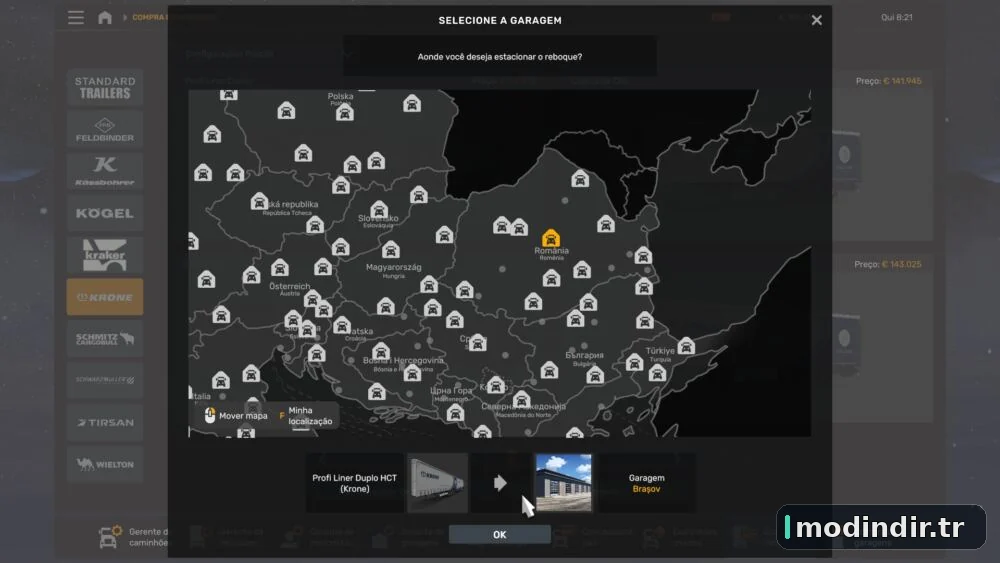
Task: Click Minha localização map shortcut
Action: coord(306,416)
